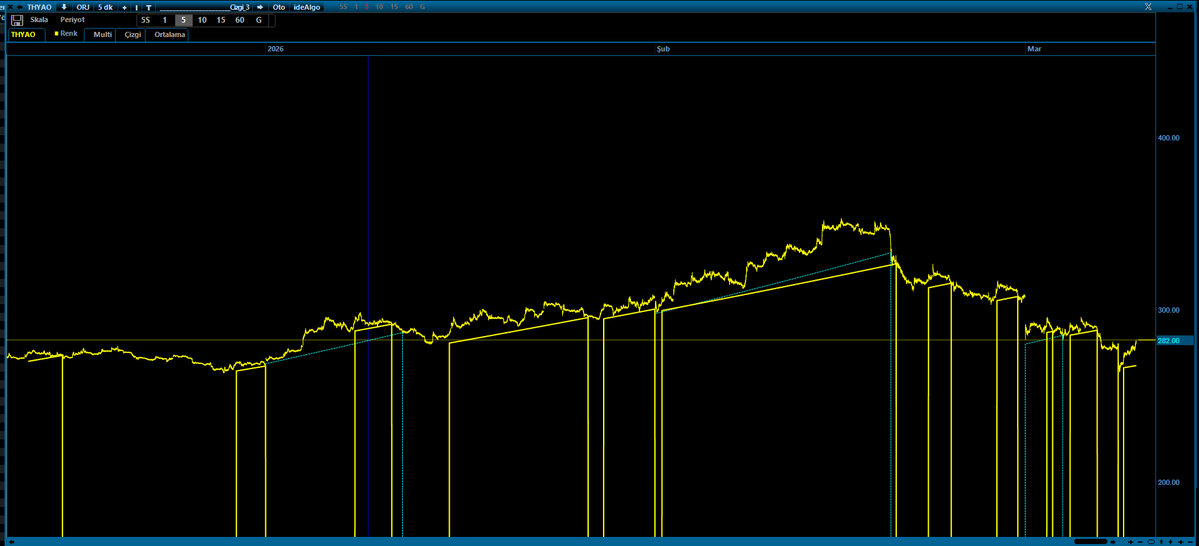Screen dimensions: 1199x546
Task: Click the dim 10 shortcut in title bar
Action: click(x=379, y=7)
